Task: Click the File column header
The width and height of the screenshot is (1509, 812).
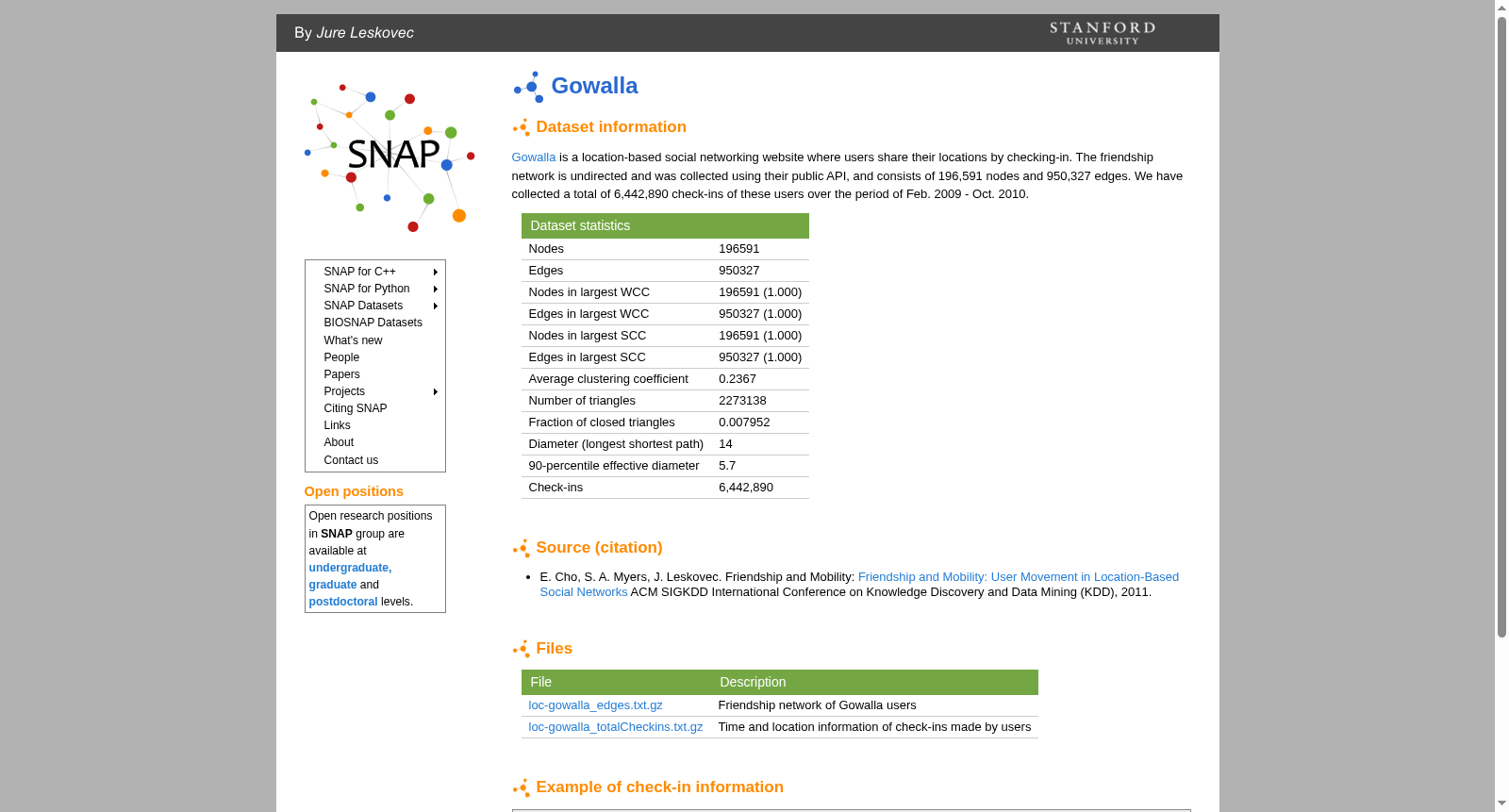Action: click(x=541, y=683)
